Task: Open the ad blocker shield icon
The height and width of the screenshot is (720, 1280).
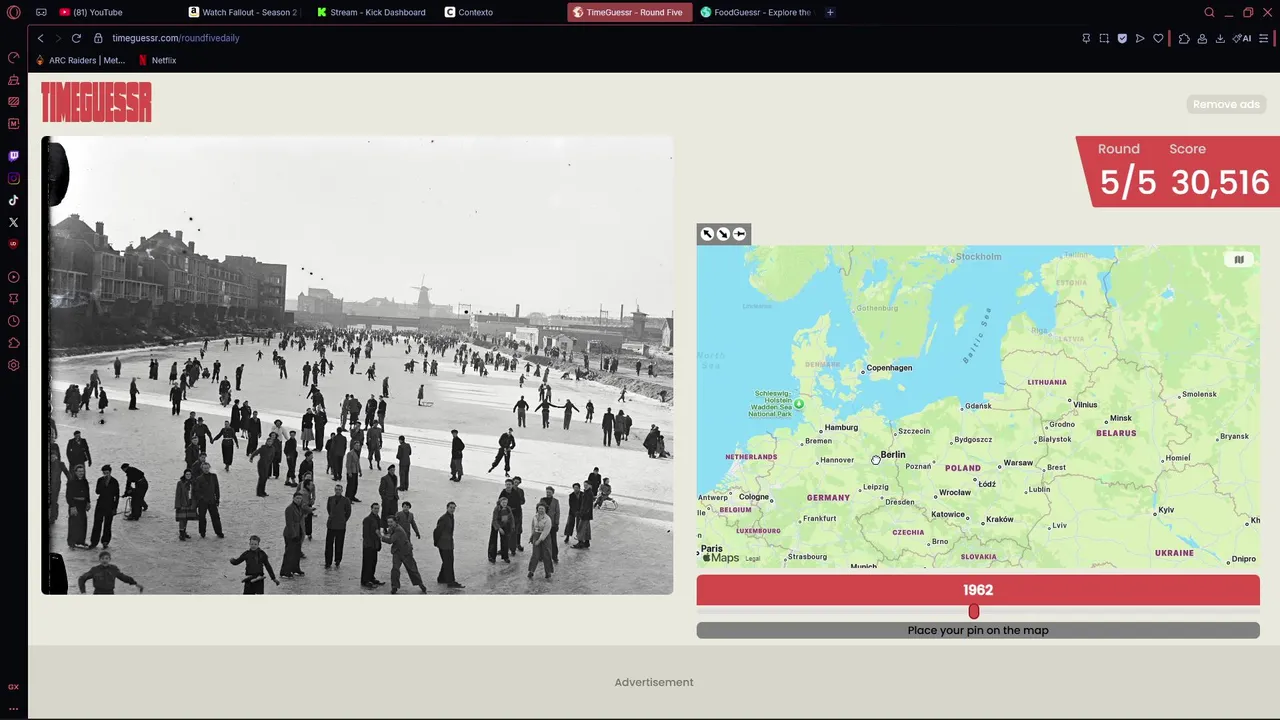Action: (1122, 38)
